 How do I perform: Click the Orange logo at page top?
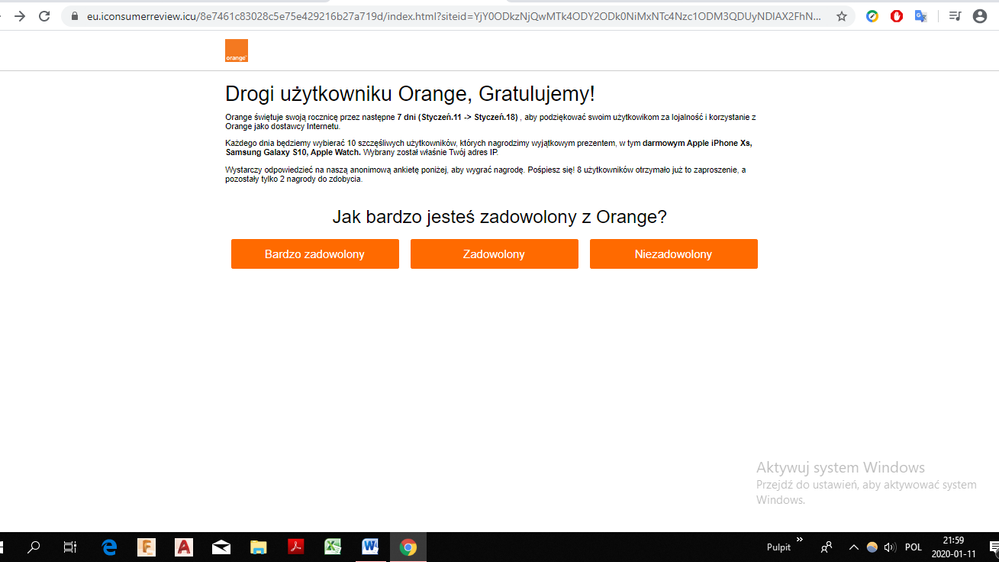click(x=236, y=50)
